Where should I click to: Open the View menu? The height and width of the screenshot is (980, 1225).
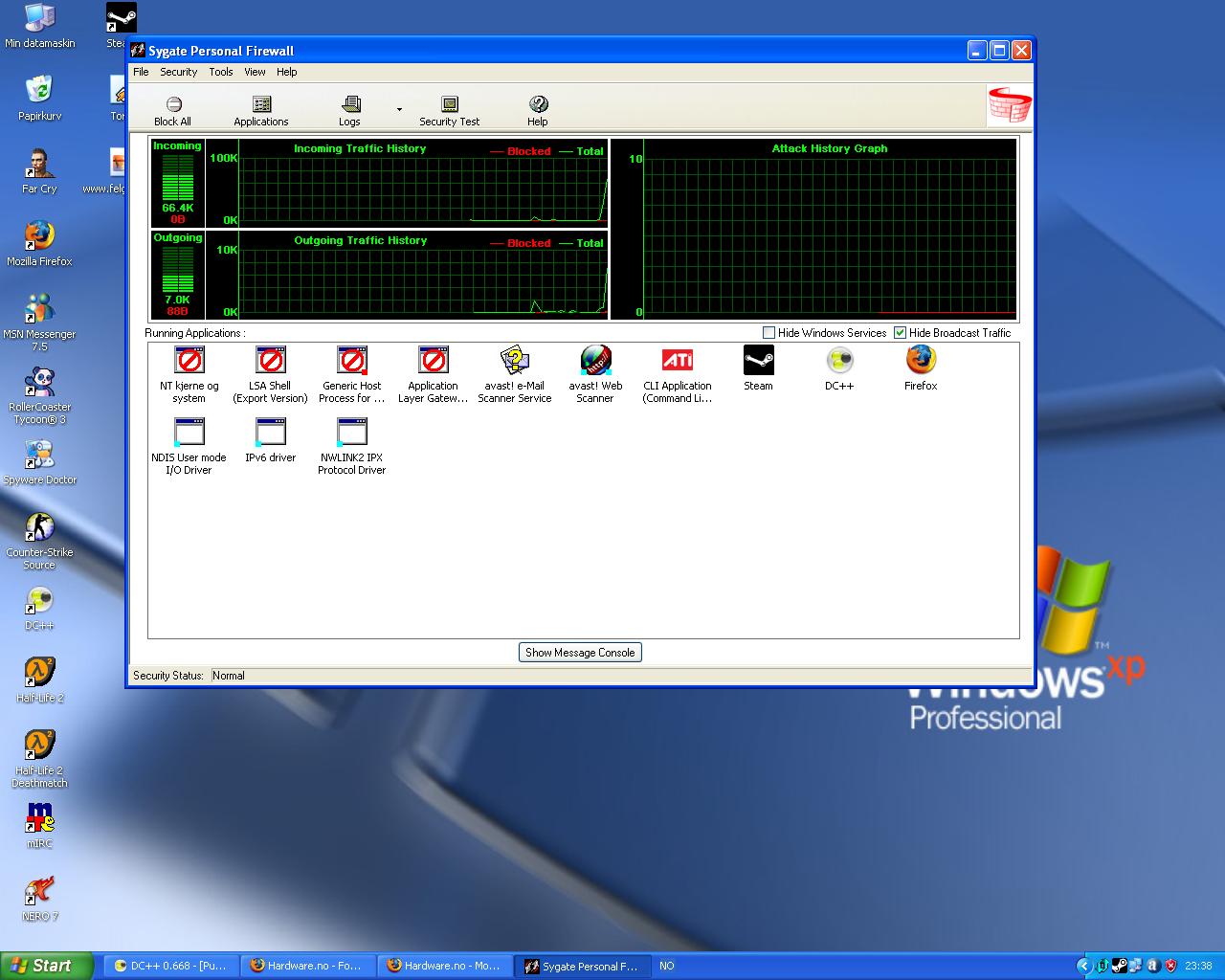point(255,72)
